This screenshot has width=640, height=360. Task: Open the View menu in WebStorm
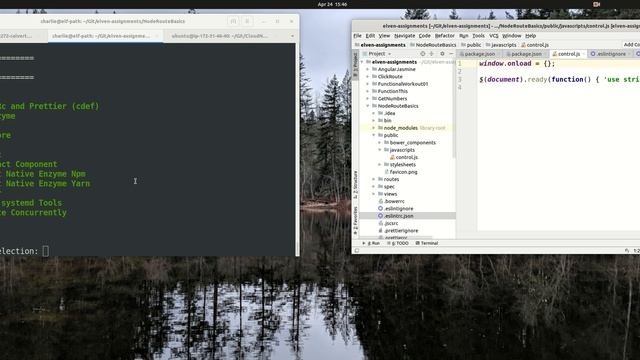[384, 36]
